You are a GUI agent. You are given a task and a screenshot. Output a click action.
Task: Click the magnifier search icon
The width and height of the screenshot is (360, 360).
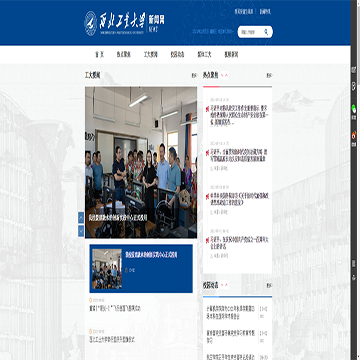pyautogui.click(x=266, y=32)
